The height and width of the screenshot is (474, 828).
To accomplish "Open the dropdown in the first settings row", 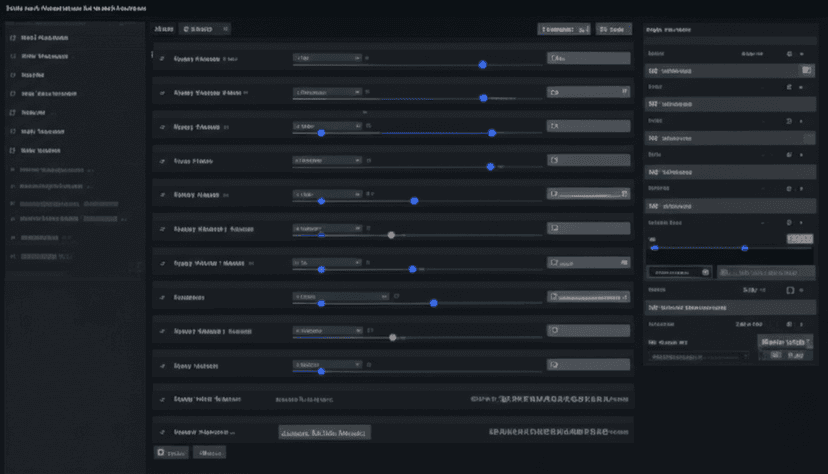I will pos(326,59).
